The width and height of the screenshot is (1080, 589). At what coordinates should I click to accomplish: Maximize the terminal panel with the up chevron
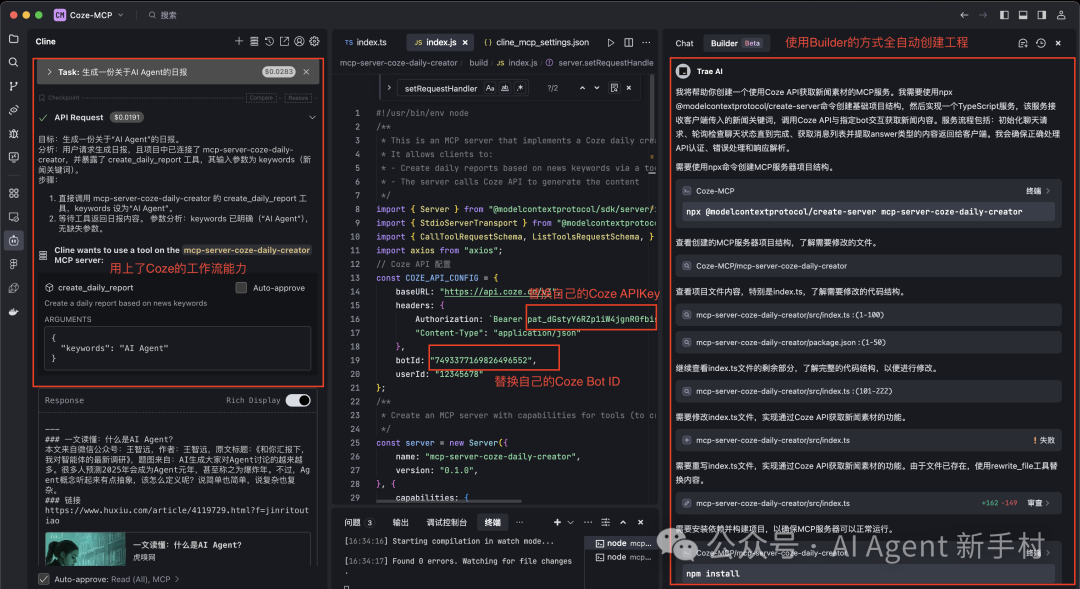[623, 522]
